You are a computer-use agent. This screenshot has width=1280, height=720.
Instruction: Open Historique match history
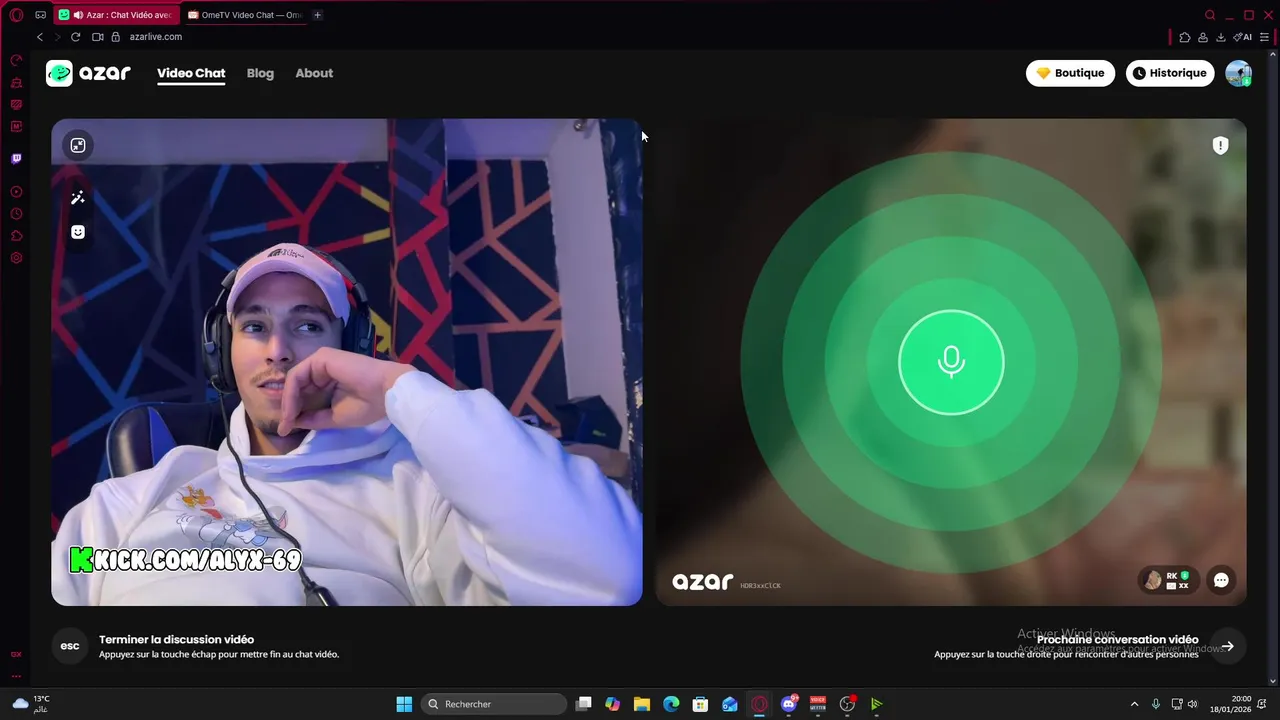coord(1170,73)
